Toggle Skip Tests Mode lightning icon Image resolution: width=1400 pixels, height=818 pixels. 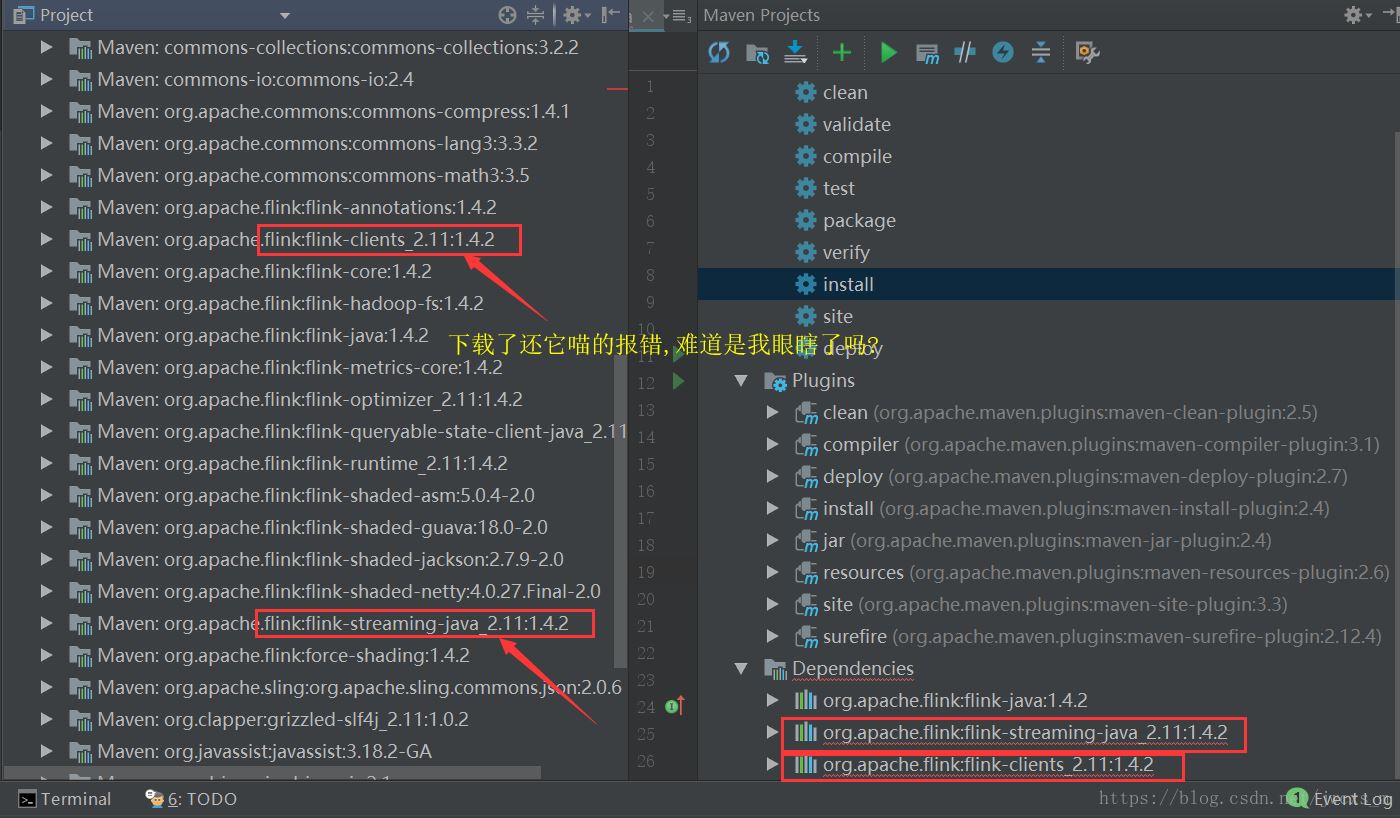(1003, 52)
